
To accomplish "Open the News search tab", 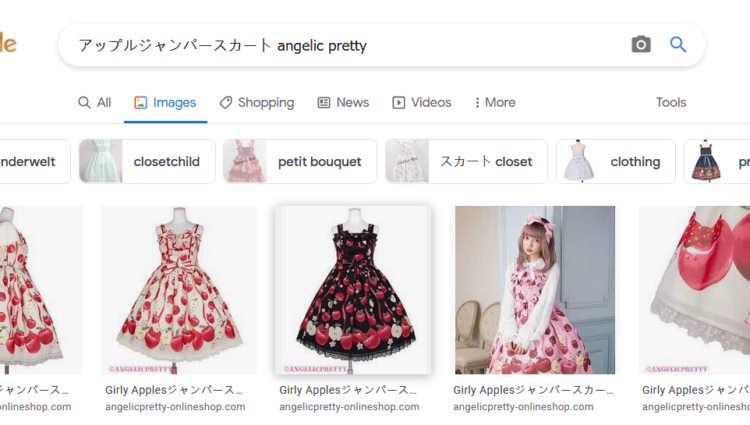I will point(343,102).
